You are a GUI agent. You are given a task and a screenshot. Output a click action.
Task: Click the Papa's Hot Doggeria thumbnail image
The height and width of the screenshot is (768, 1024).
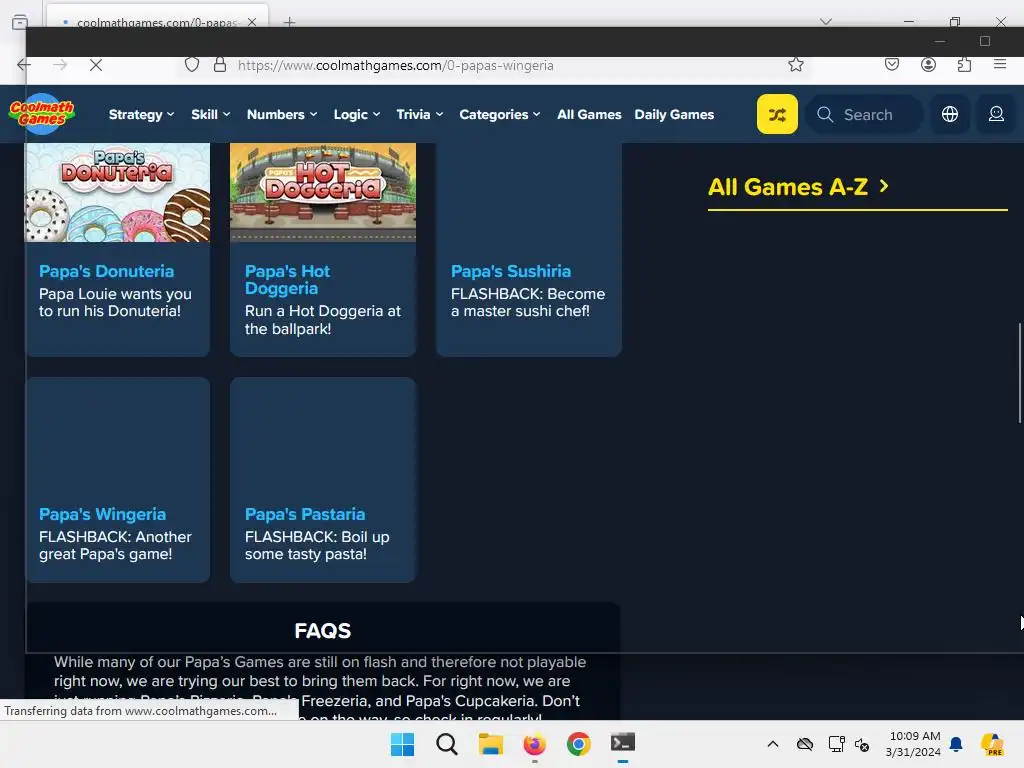click(323, 193)
